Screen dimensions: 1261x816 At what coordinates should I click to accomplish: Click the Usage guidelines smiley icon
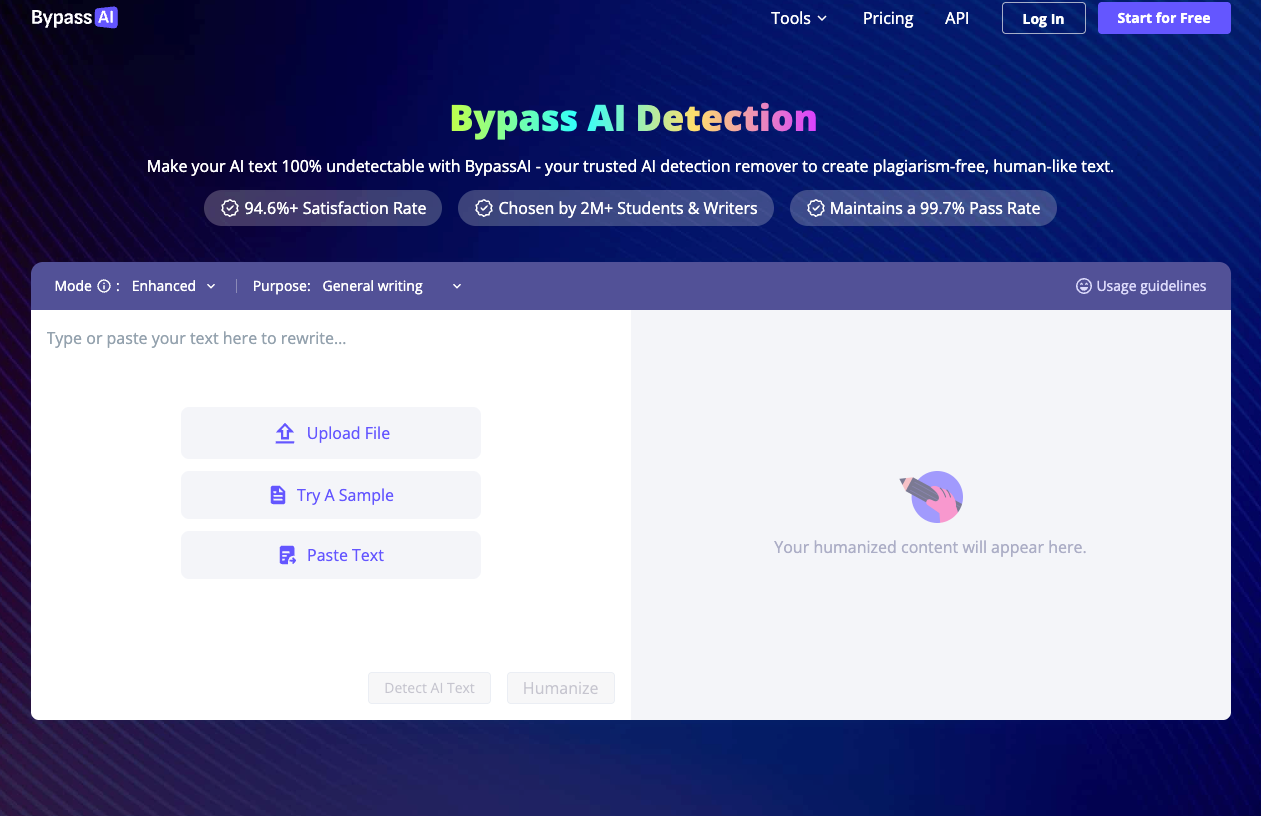click(x=1083, y=286)
